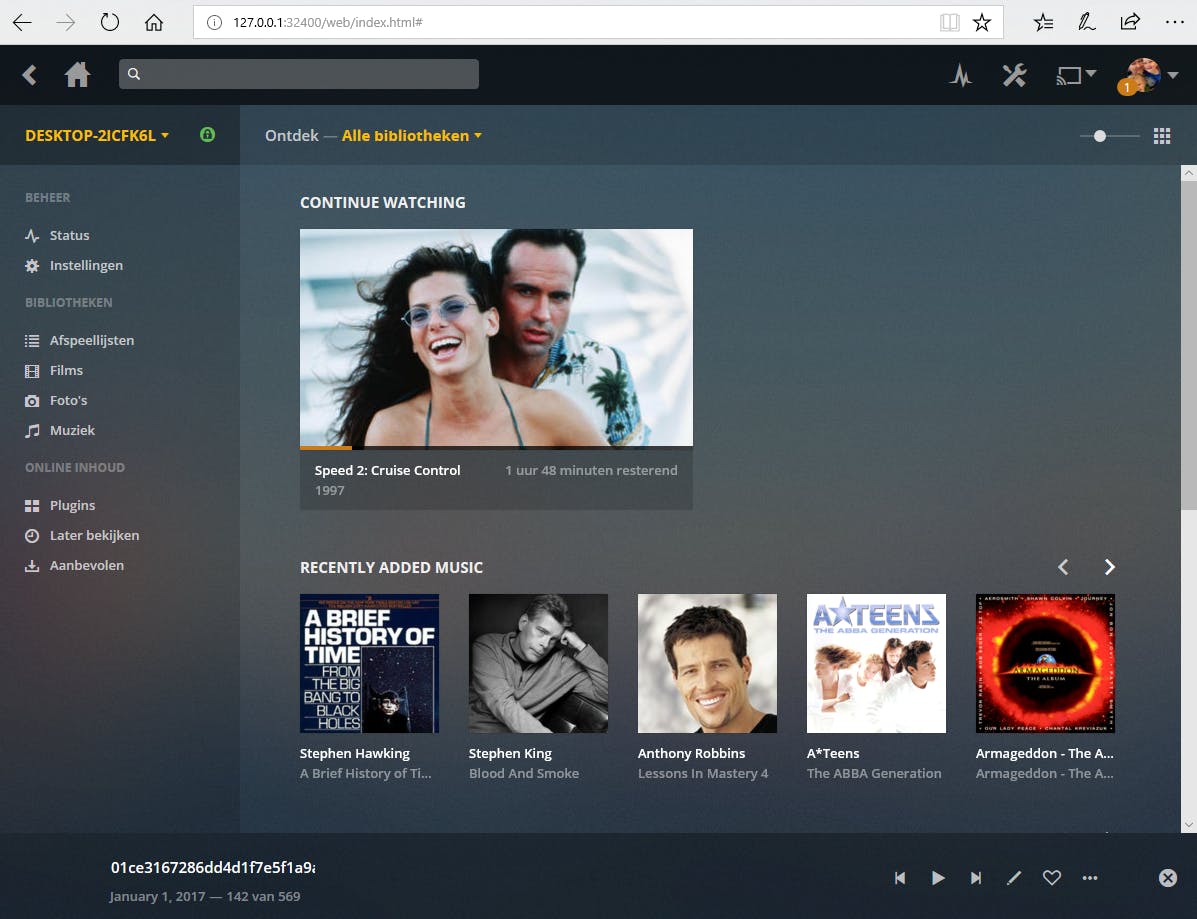1197x919 pixels.
Task: Edit the current track with the pencil icon
Action: (x=1013, y=877)
